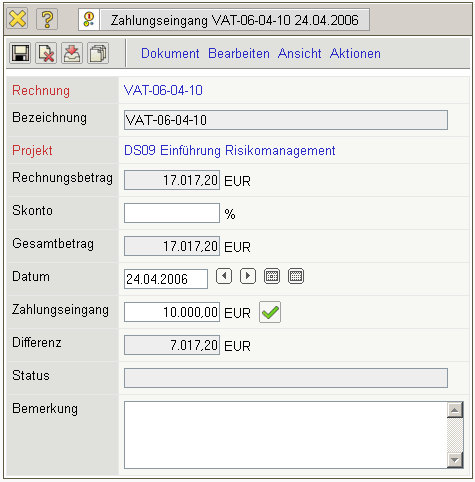The height and width of the screenshot is (482, 475).
Task: Click the first calendar icon beside the Datum arrows
Action: point(272,276)
